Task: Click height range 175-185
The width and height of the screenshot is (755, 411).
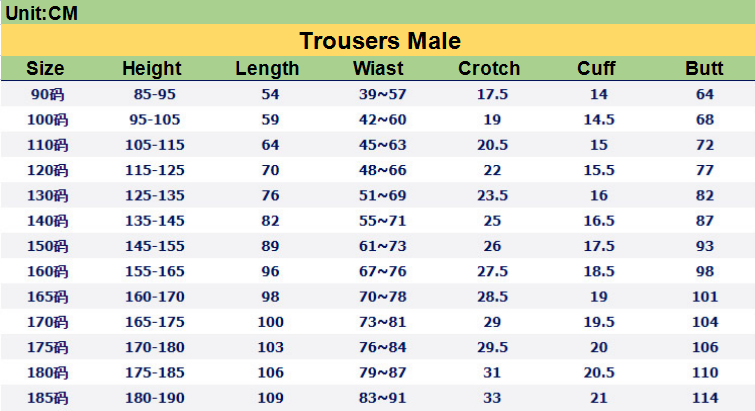Action: pos(155,372)
